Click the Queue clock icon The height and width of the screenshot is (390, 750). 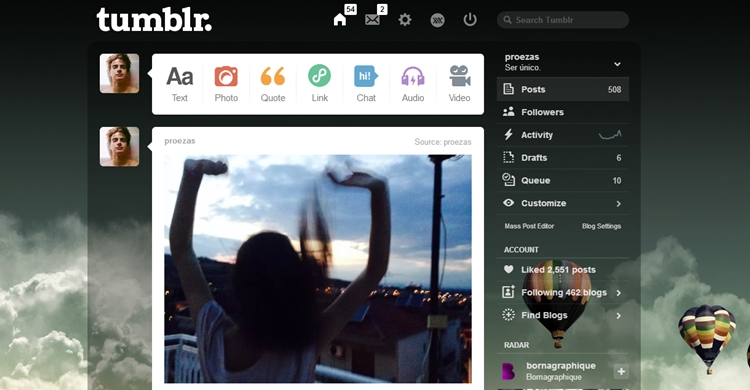(x=508, y=179)
